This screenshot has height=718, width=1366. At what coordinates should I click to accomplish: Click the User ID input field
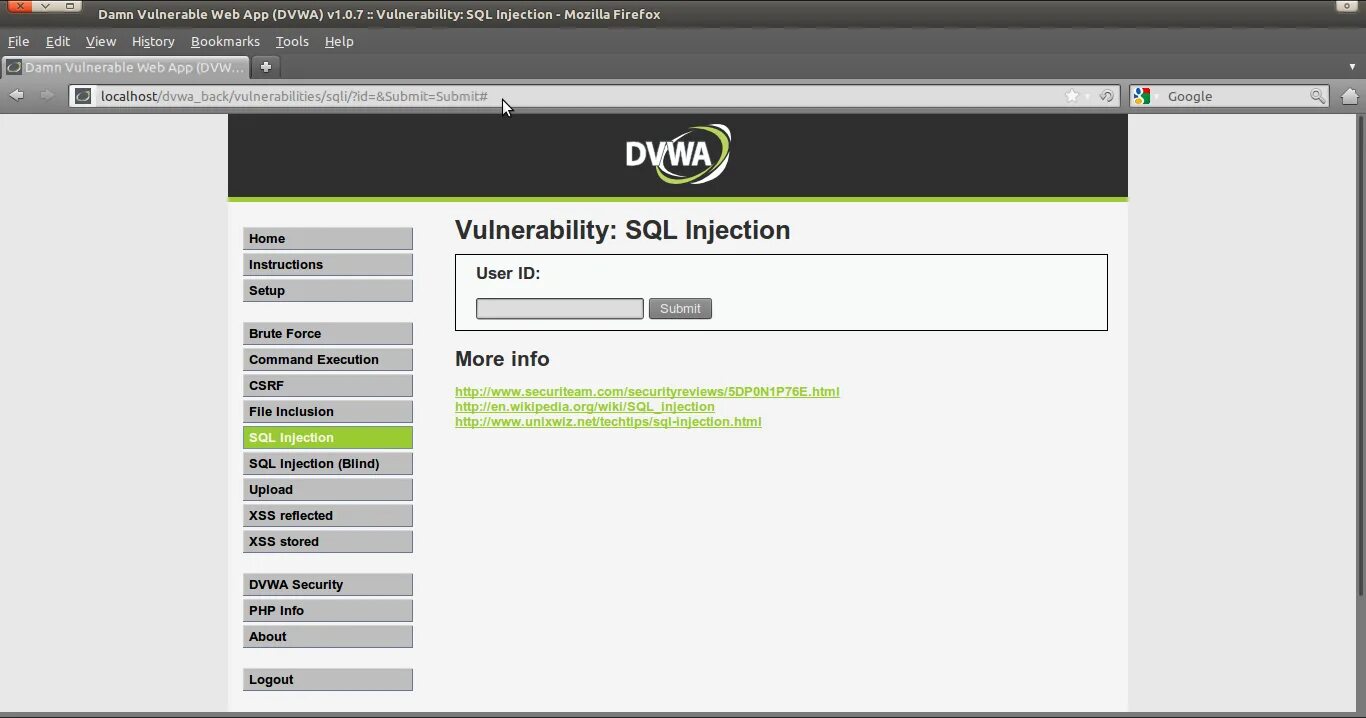point(560,308)
